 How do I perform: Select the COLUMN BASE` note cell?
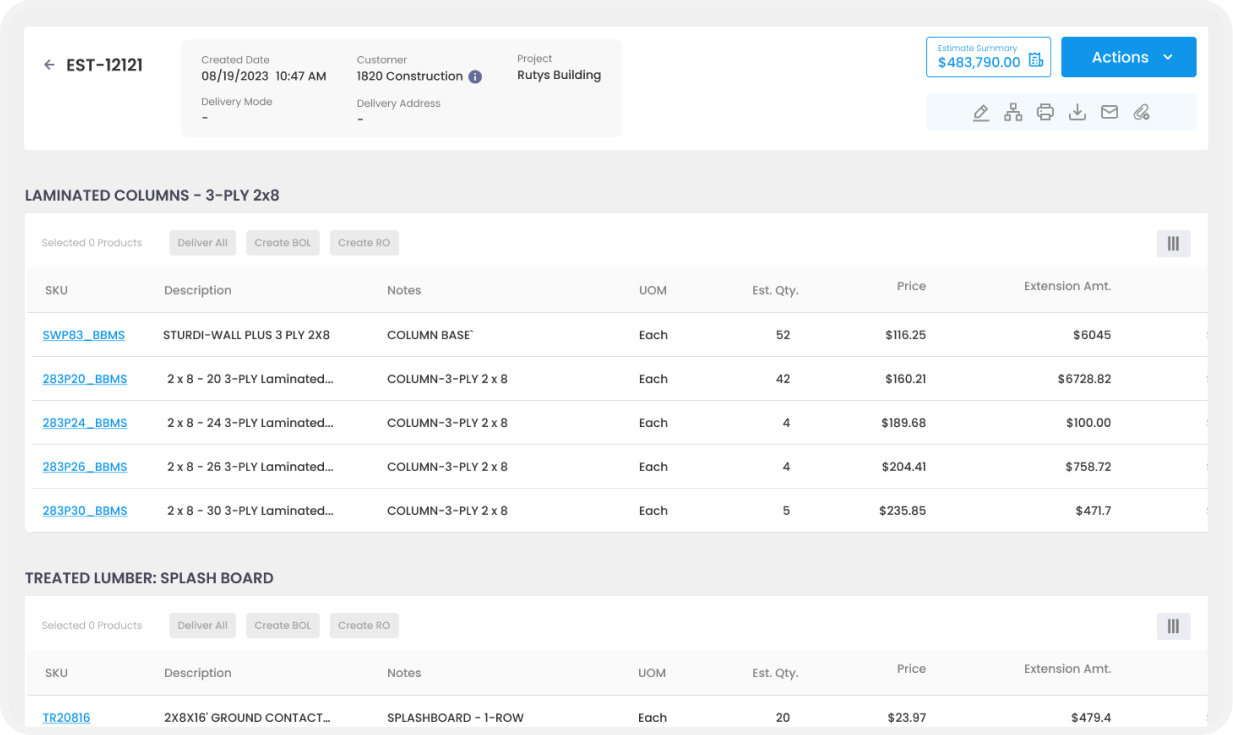430,335
